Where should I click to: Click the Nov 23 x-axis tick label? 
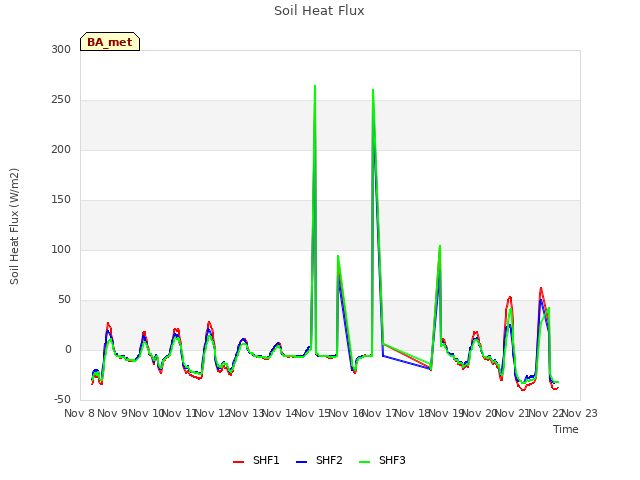(580, 413)
